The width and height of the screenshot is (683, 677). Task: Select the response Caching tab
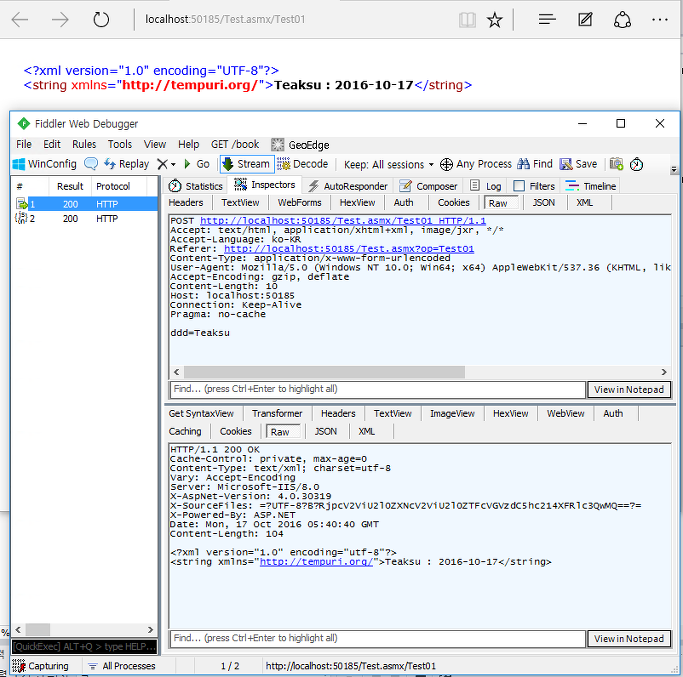pyautogui.click(x=185, y=431)
